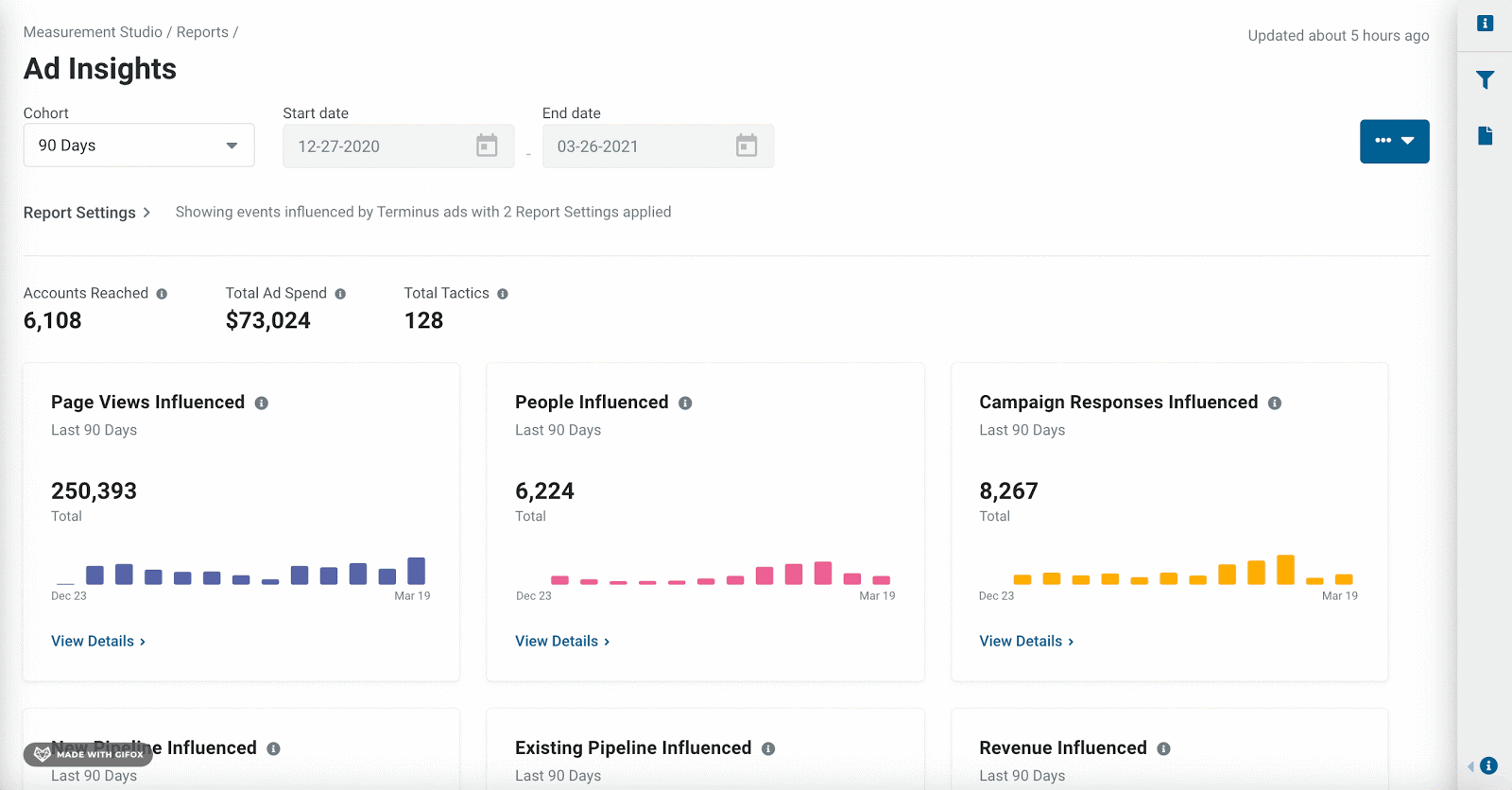Expand Report Settings
The width and height of the screenshot is (1512, 790).
tap(87, 213)
